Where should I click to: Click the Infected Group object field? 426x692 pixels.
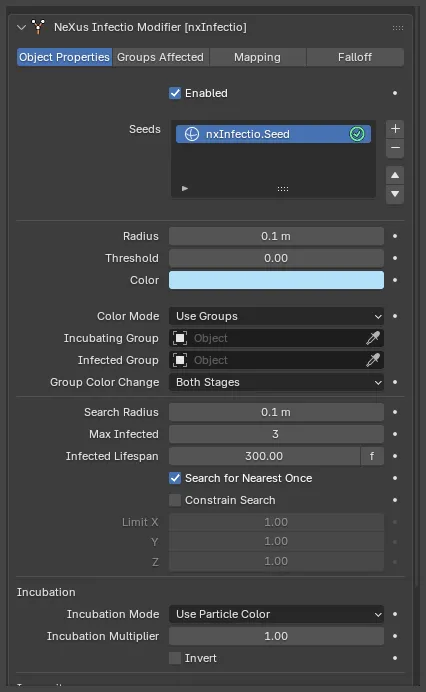(x=268, y=361)
